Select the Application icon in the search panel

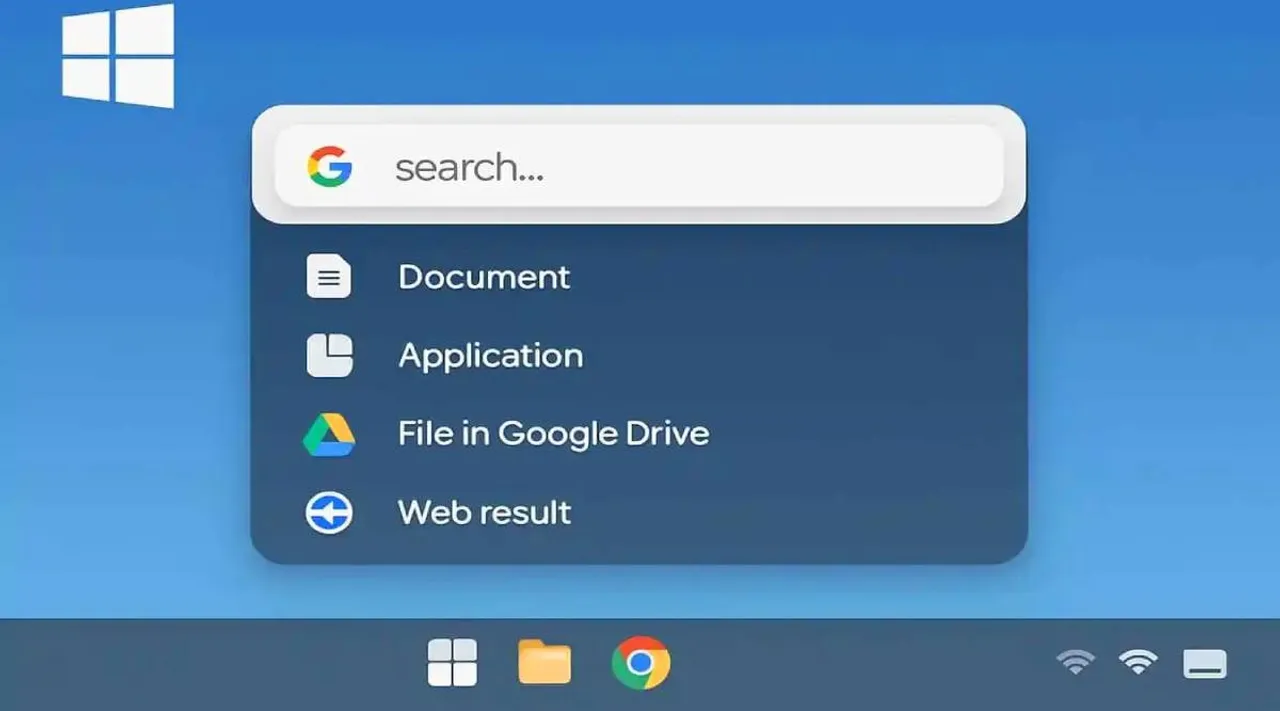click(x=330, y=355)
